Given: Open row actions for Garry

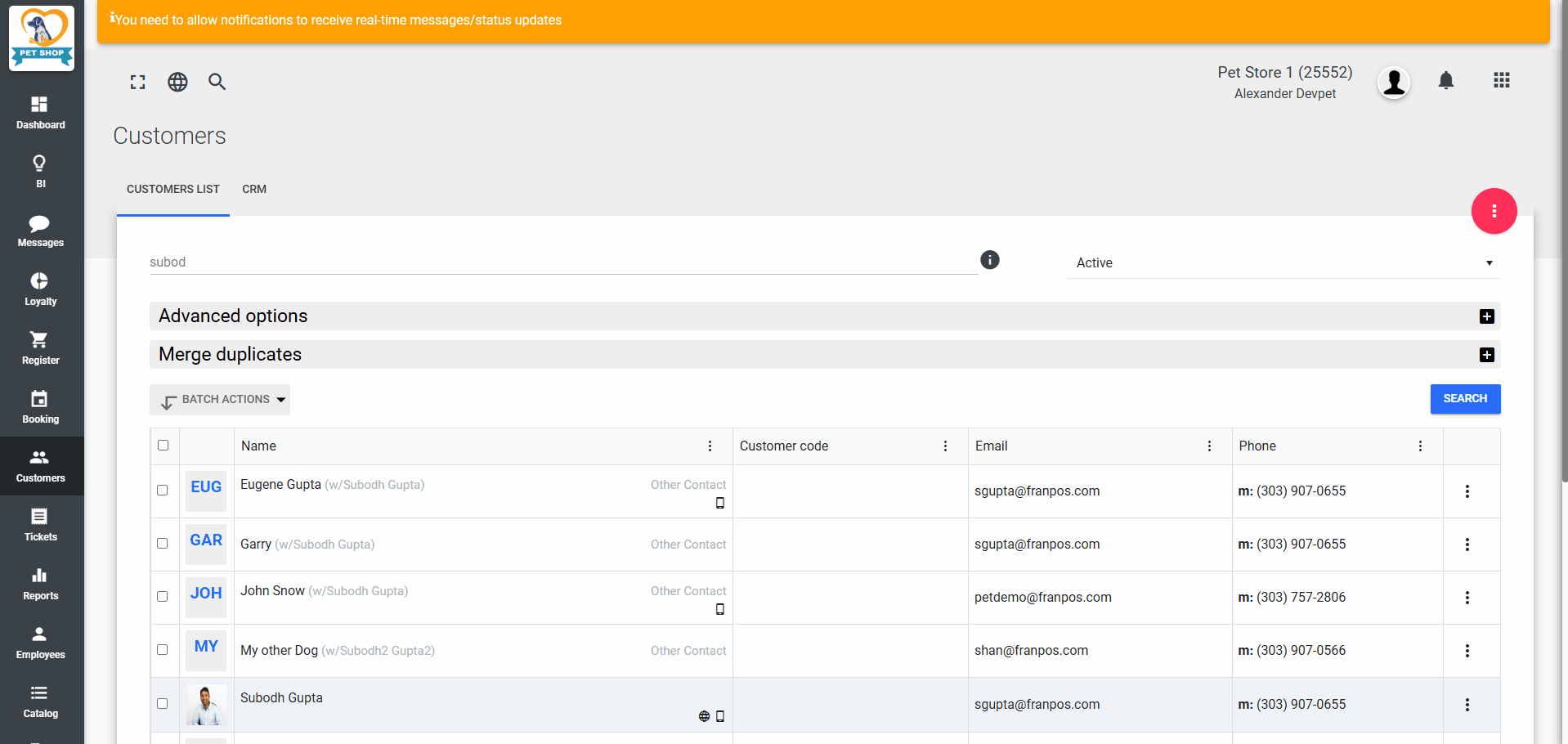Looking at the screenshot, I should coord(1467,545).
